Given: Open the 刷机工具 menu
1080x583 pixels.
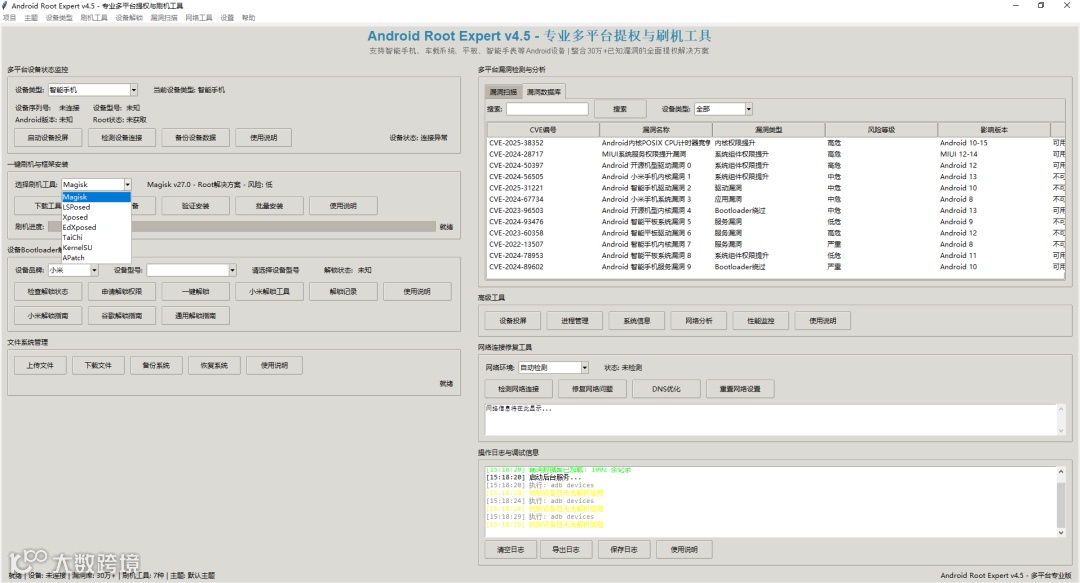Looking at the screenshot, I should [x=94, y=18].
